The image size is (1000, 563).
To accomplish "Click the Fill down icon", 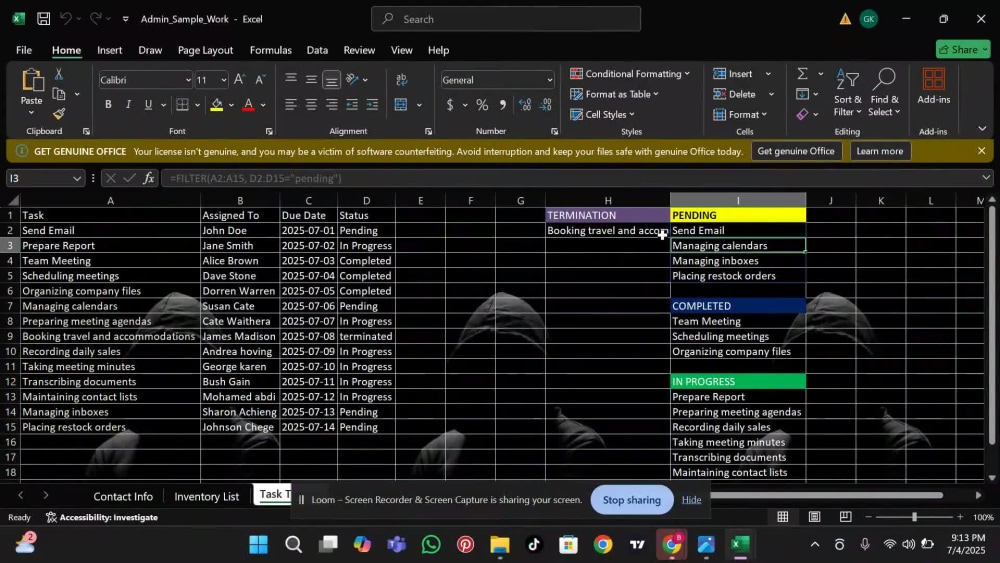I will 802,94.
